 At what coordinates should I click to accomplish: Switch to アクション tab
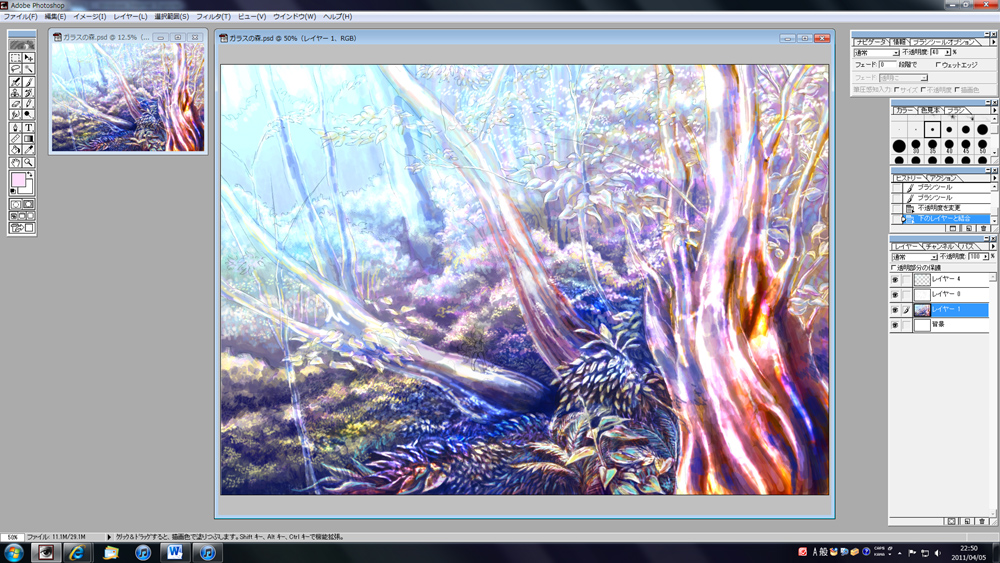click(x=944, y=178)
